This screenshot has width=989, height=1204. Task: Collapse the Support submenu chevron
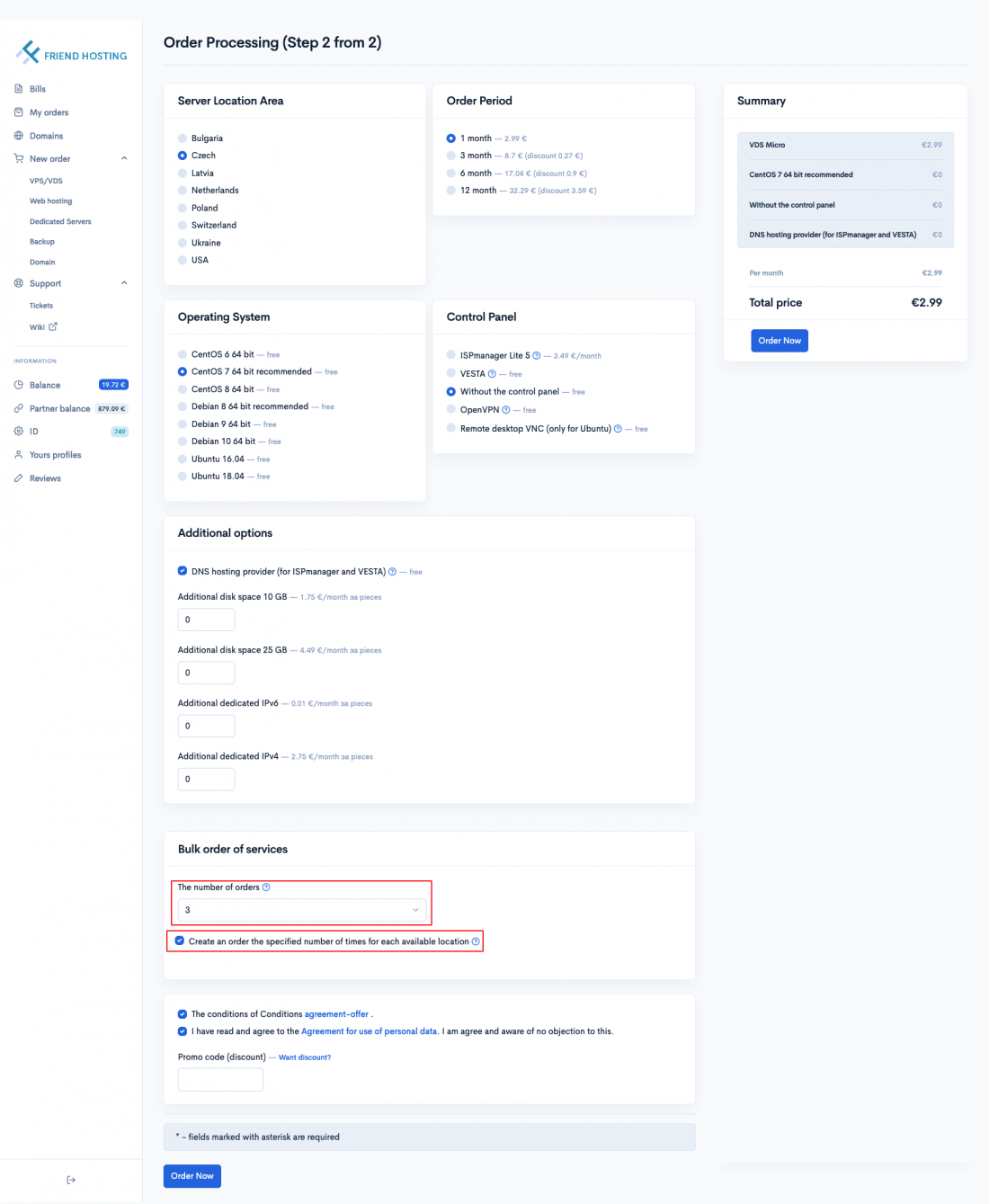pyautogui.click(x=124, y=283)
